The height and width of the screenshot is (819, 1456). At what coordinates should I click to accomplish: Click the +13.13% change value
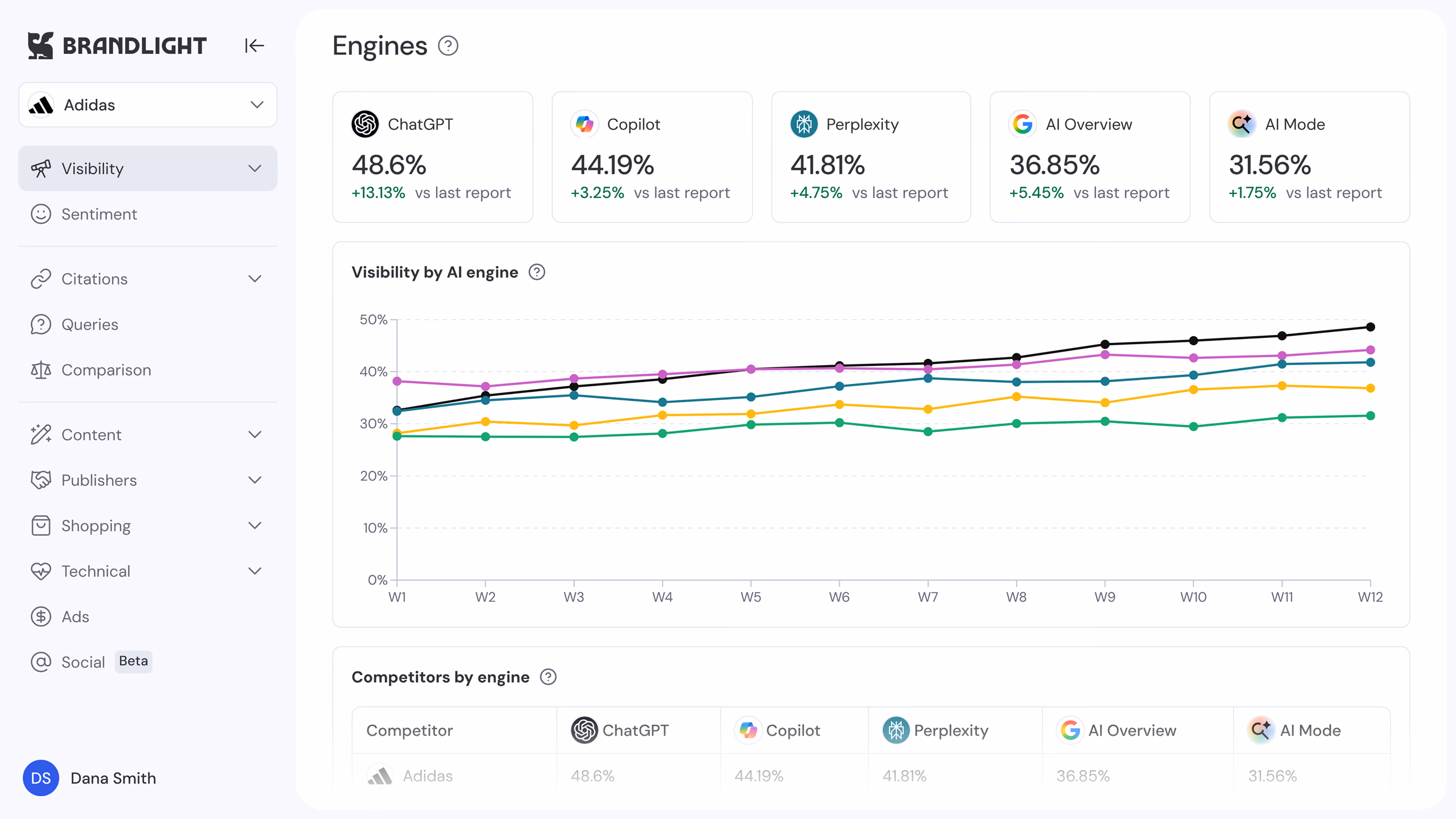[x=378, y=193]
